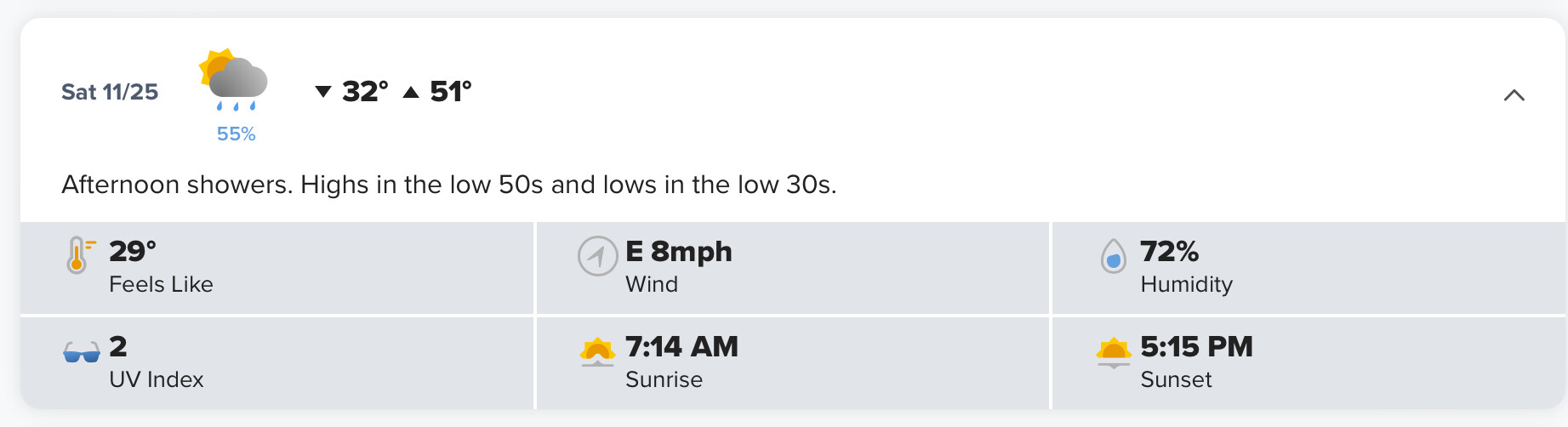Screen dimensions: 1568x427
Task: Click the UV Index sunglasses icon
Action: tap(82, 352)
